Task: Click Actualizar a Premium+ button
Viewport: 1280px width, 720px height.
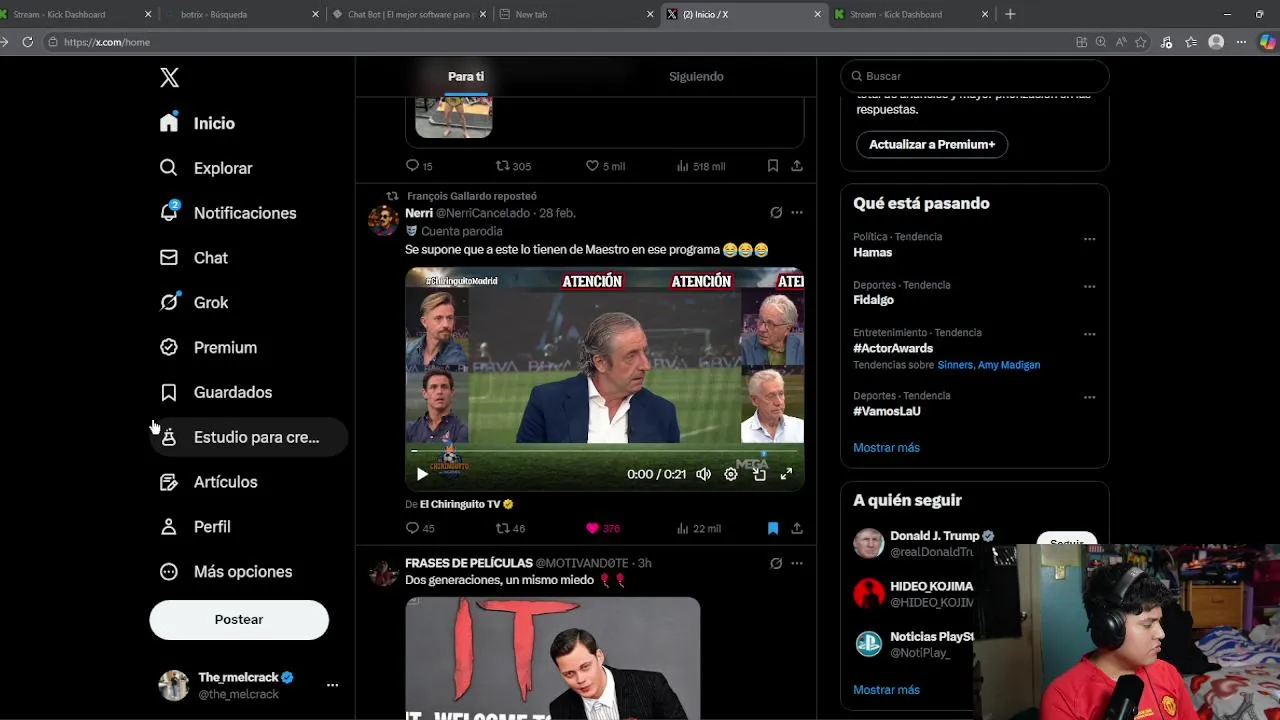Action: coord(932,144)
